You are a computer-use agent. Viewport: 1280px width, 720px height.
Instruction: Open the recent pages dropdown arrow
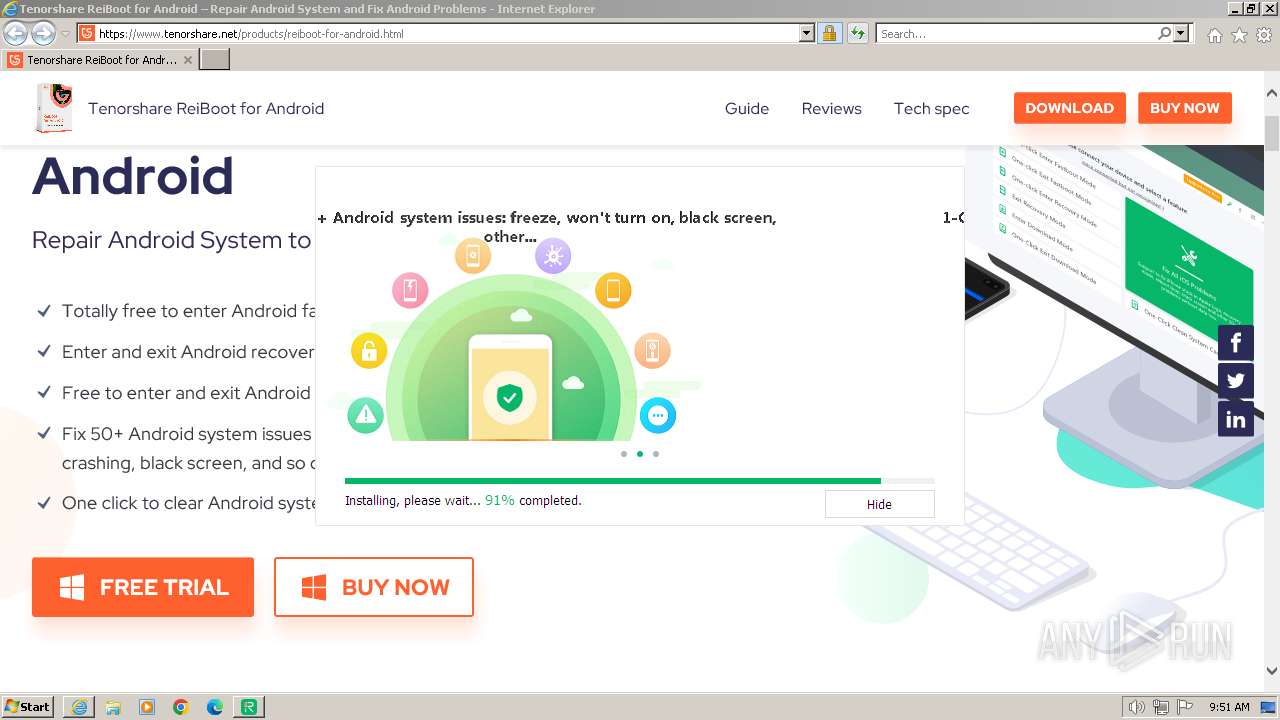[65, 34]
